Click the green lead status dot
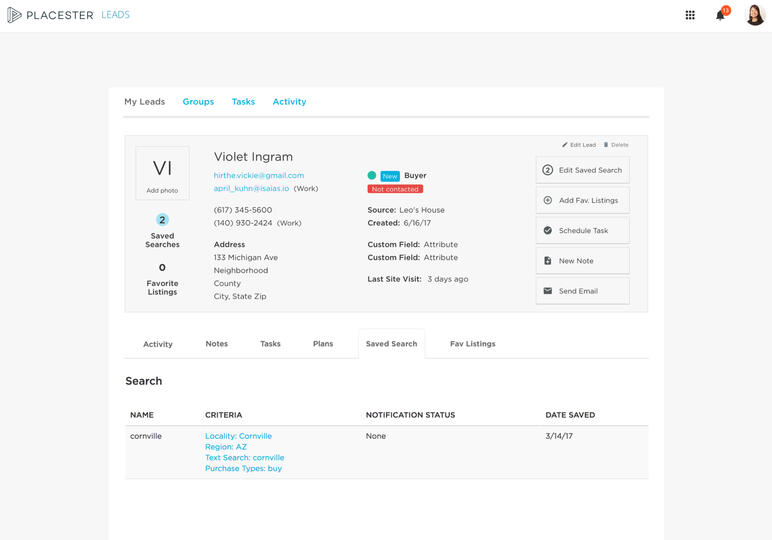The width and height of the screenshot is (772, 540). point(372,175)
